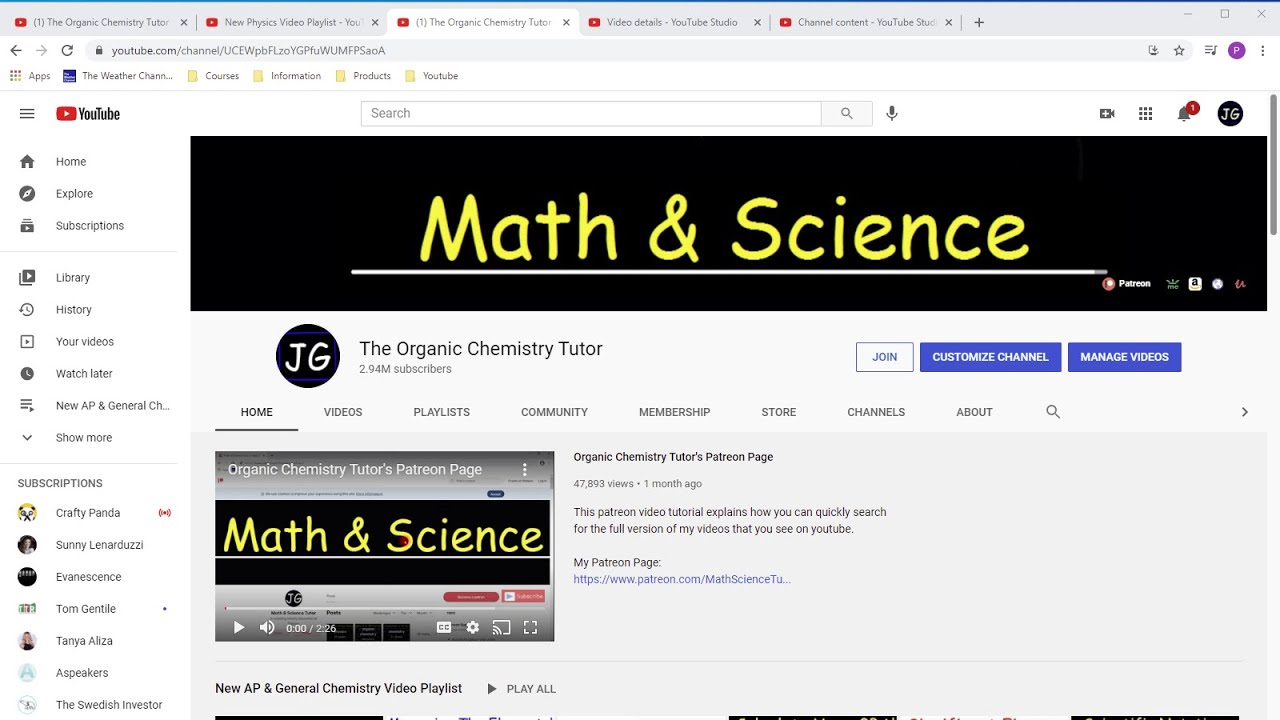Open video player three-dot menu
Image resolution: width=1280 pixels, height=720 pixels.
click(x=524, y=469)
